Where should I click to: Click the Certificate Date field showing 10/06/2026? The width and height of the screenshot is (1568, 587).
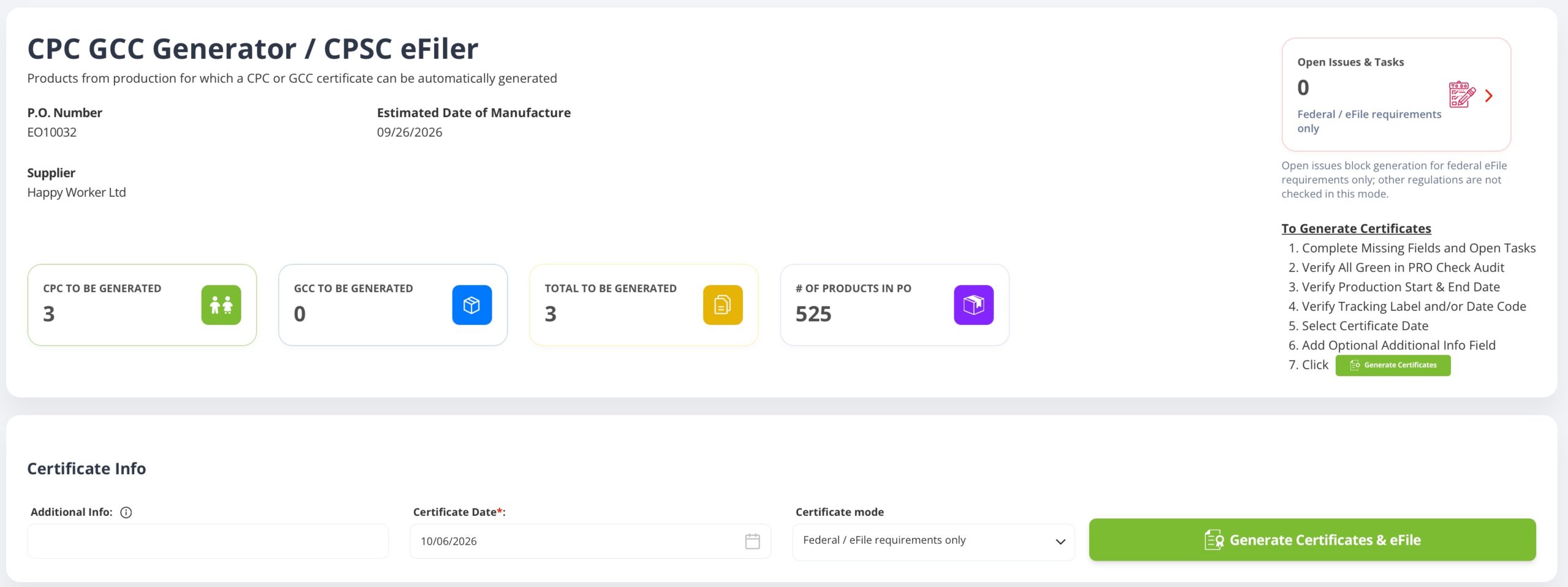590,541
